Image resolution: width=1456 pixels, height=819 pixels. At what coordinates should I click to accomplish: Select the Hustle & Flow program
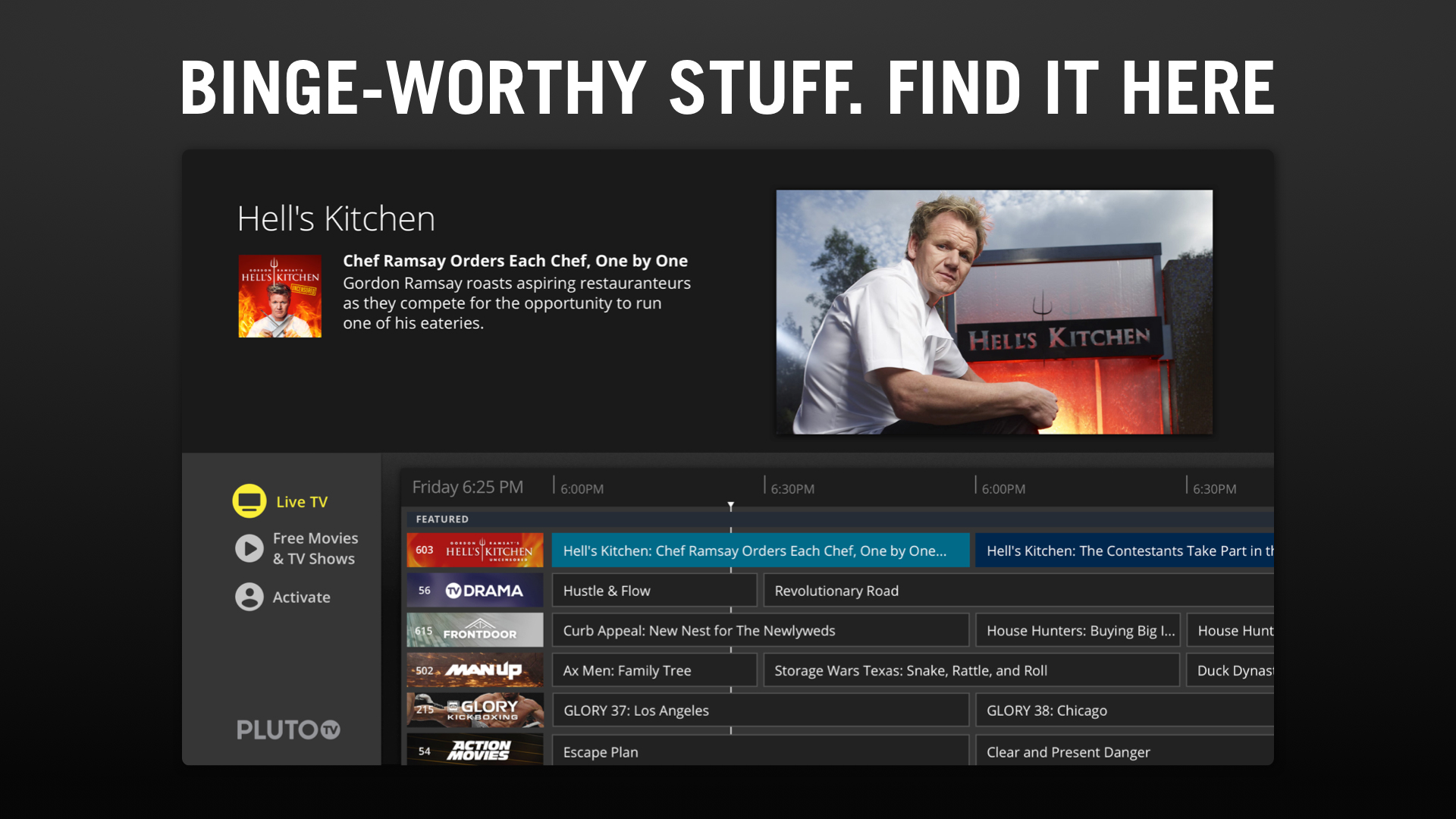[654, 591]
